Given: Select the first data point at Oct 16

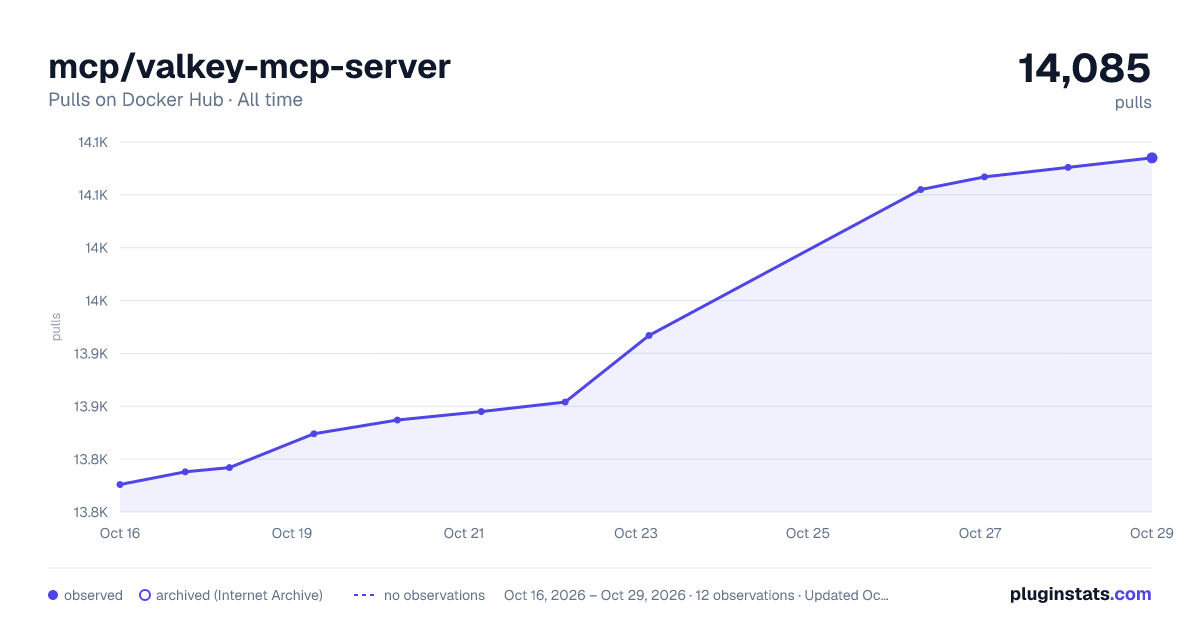Looking at the screenshot, I should pos(120,485).
